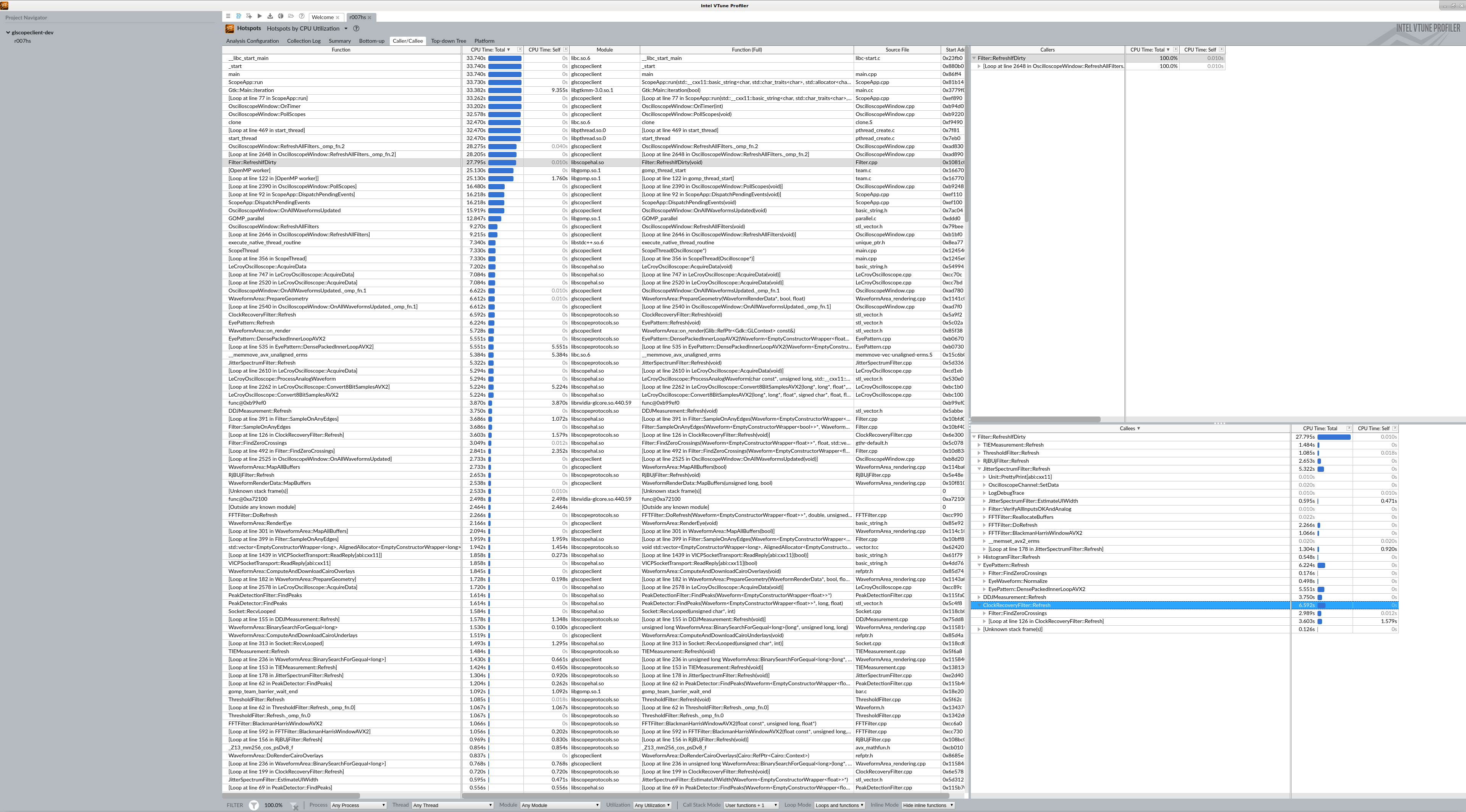Sort by the Function (Full) column header
The width and height of the screenshot is (1466, 812).
coord(747,50)
